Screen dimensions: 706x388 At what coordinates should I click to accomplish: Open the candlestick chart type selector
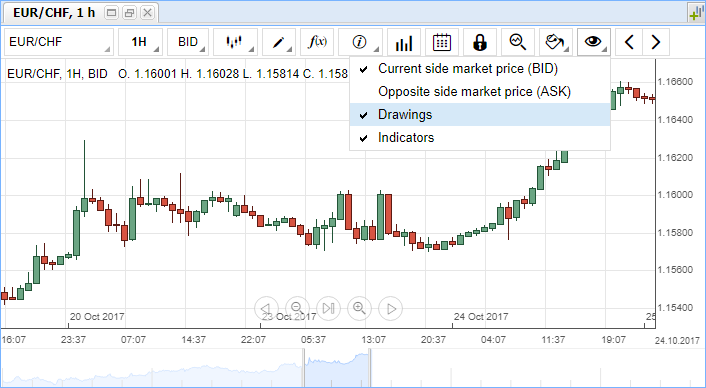[x=235, y=42]
